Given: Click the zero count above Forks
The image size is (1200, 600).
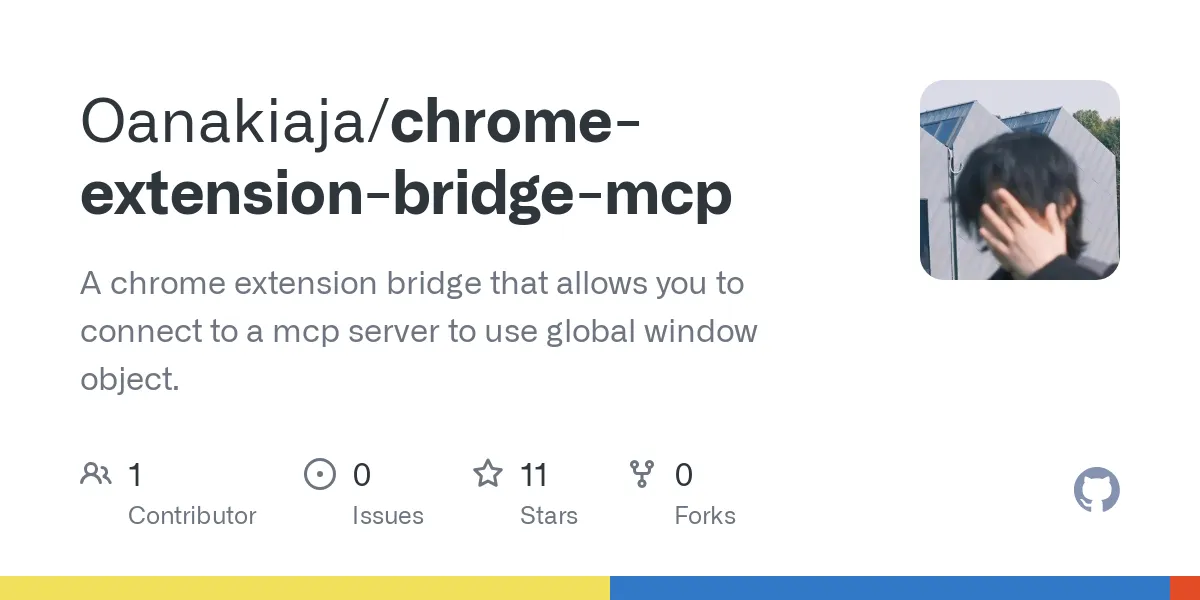Looking at the screenshot, I should [x=684, y=475].
